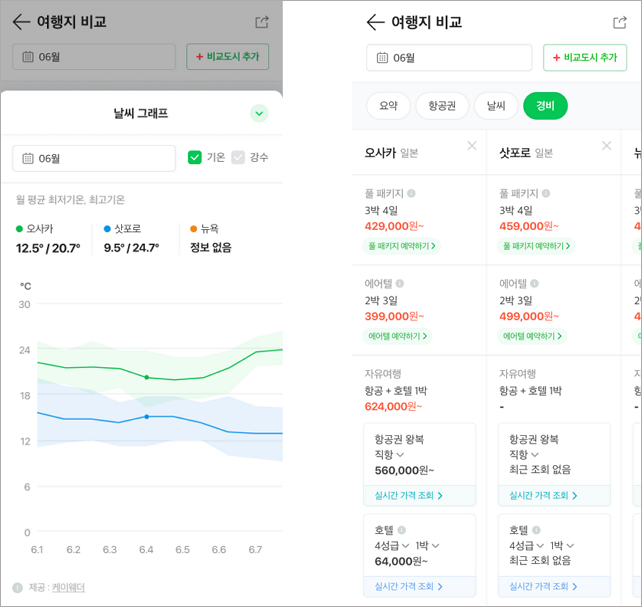The image size is (642, 607).
Task: Remove Sapporo column with its X icon
Action: pos(606,146)
